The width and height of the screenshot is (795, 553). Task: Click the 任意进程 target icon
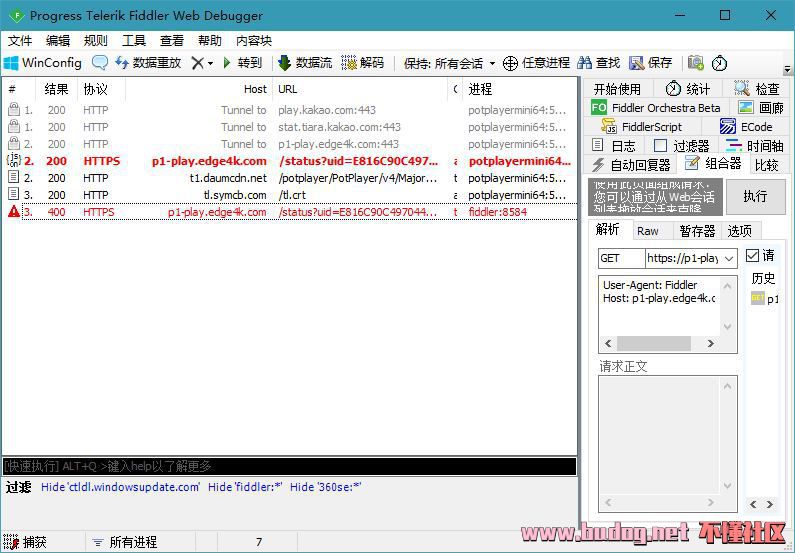click(536, 63)
